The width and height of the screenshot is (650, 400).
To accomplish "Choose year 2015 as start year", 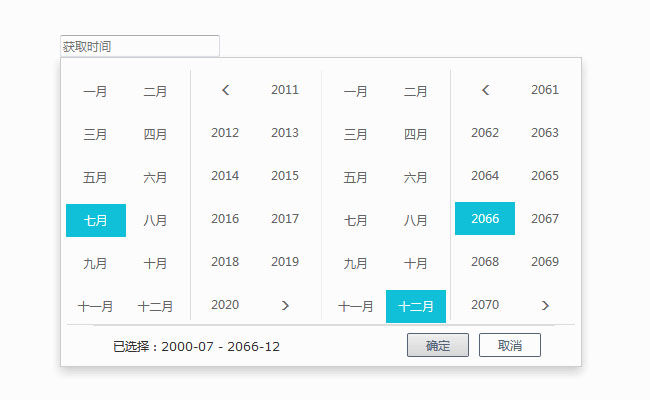I will tap(285, 176).
